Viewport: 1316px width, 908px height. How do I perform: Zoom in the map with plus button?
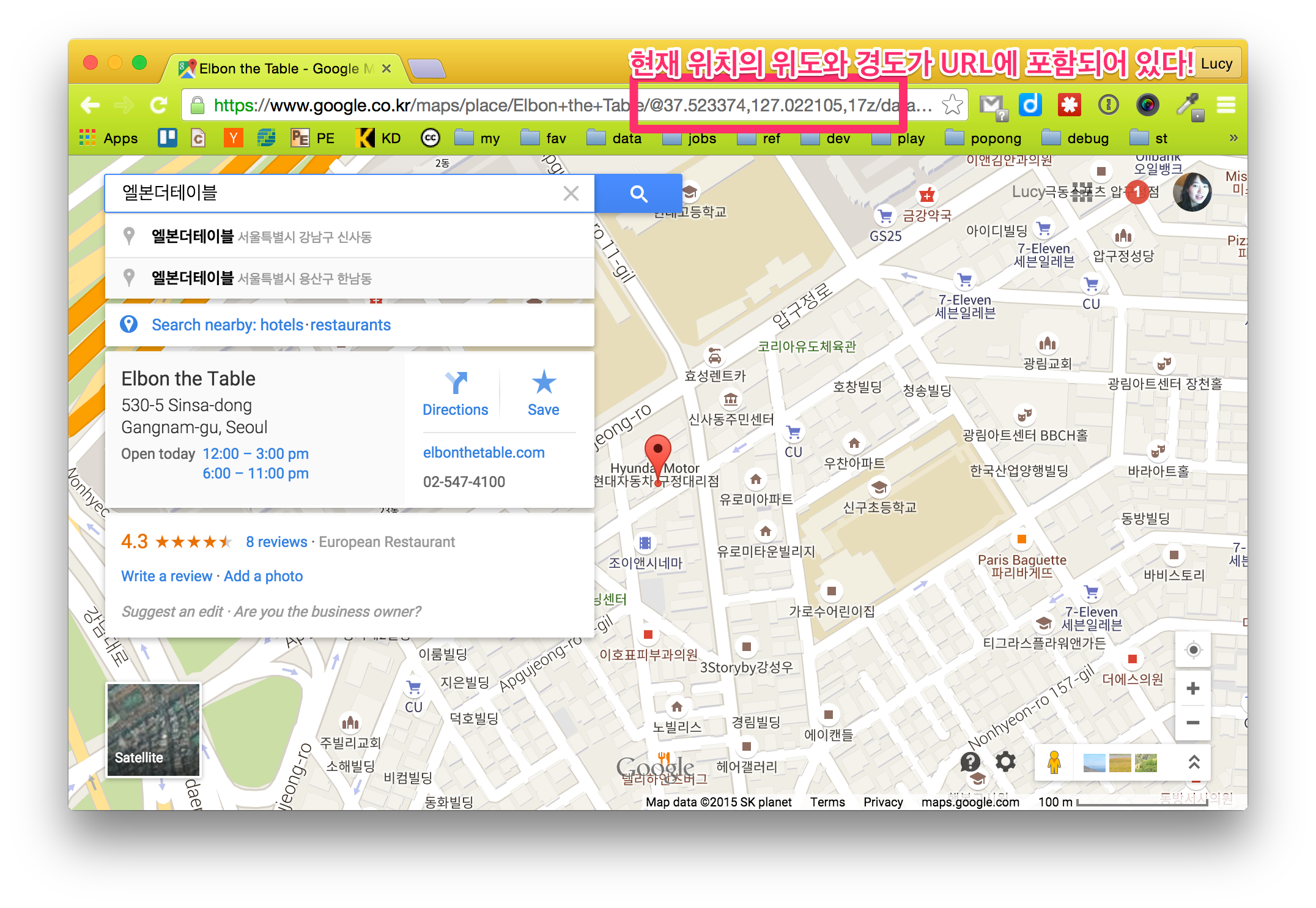(1192, 688)
